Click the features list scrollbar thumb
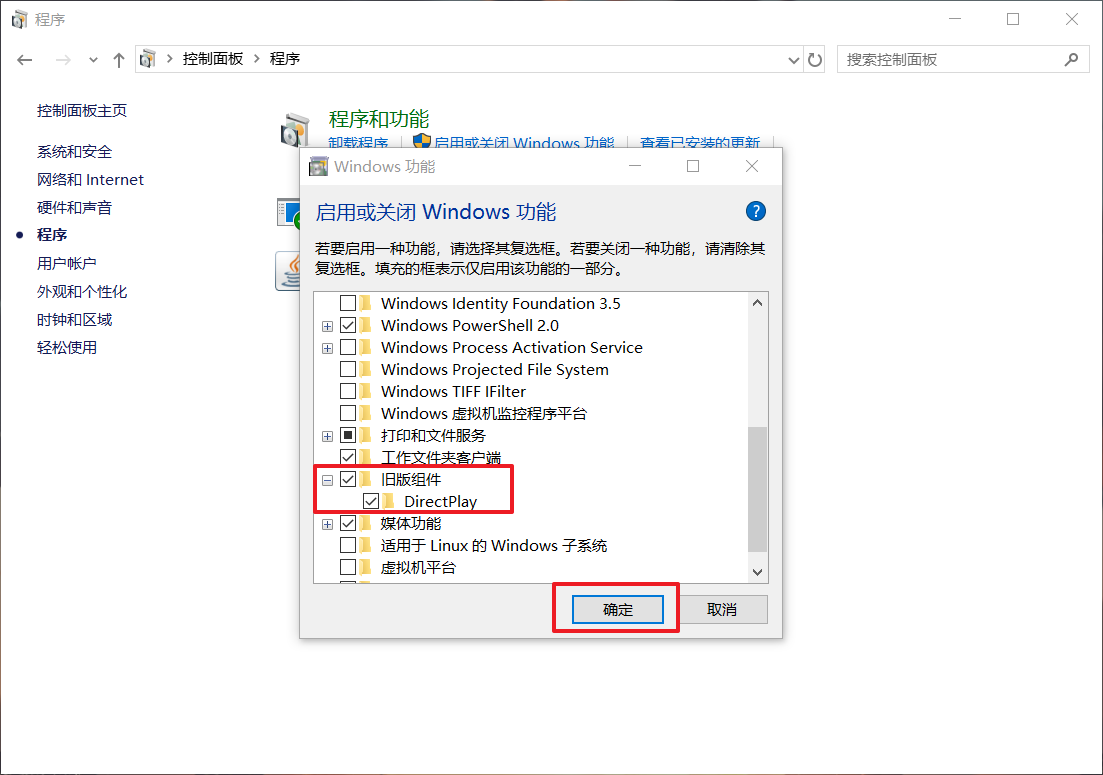Viewport: 1103px width, 775px height. click(757, 489)
